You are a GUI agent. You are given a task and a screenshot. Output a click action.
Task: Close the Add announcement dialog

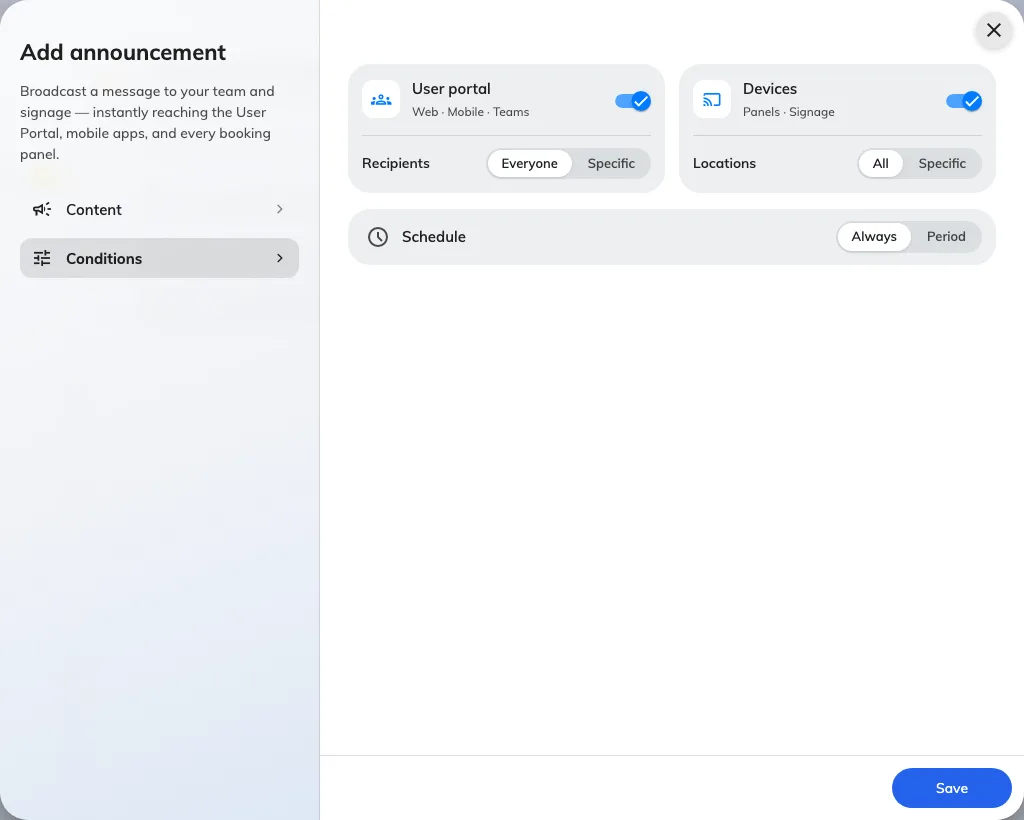click(x=993, y=30)
